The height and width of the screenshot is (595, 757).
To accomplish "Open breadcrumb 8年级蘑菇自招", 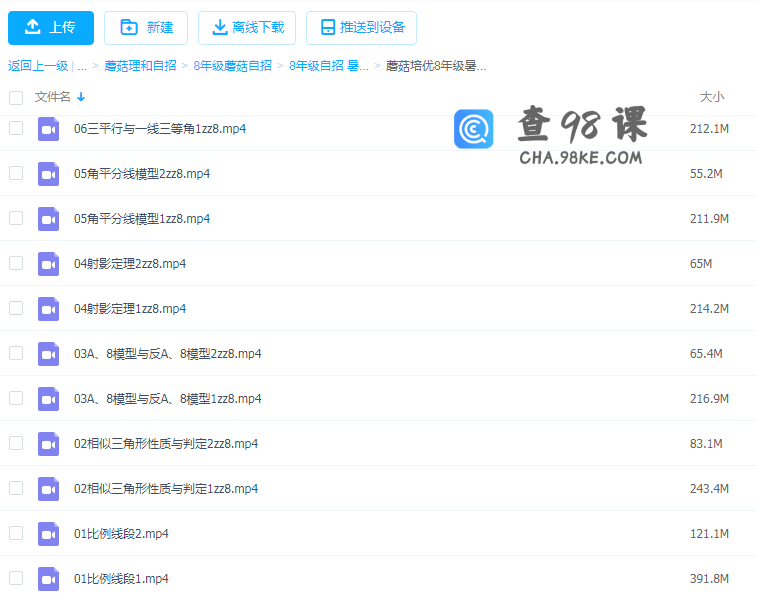I will [x=233, y=66].
